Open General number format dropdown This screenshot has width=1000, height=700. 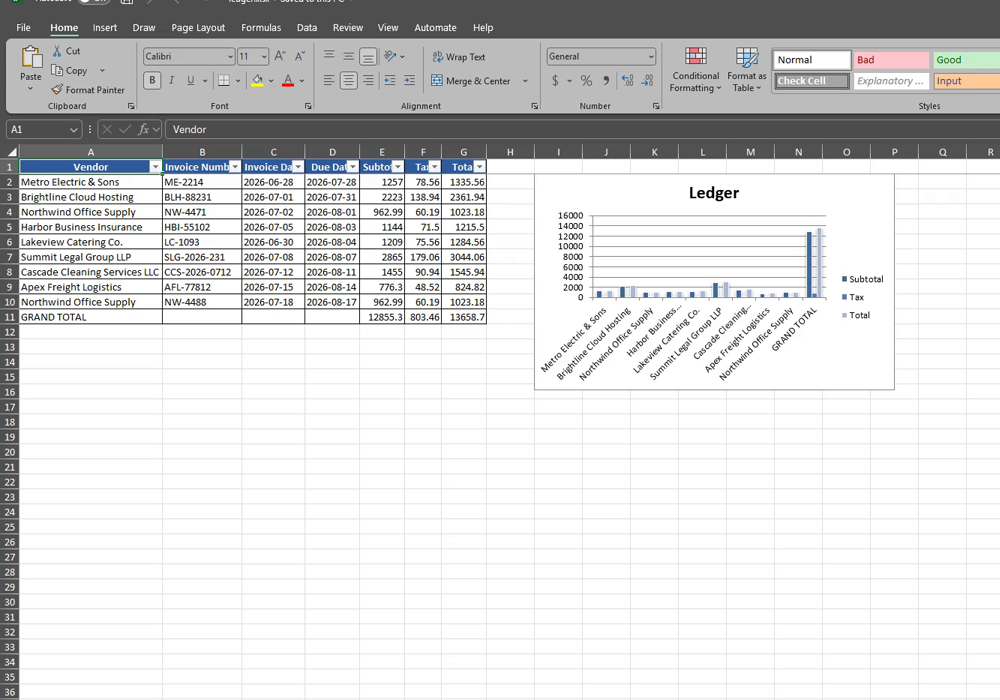pyautogui.click(x=651, y=57)
